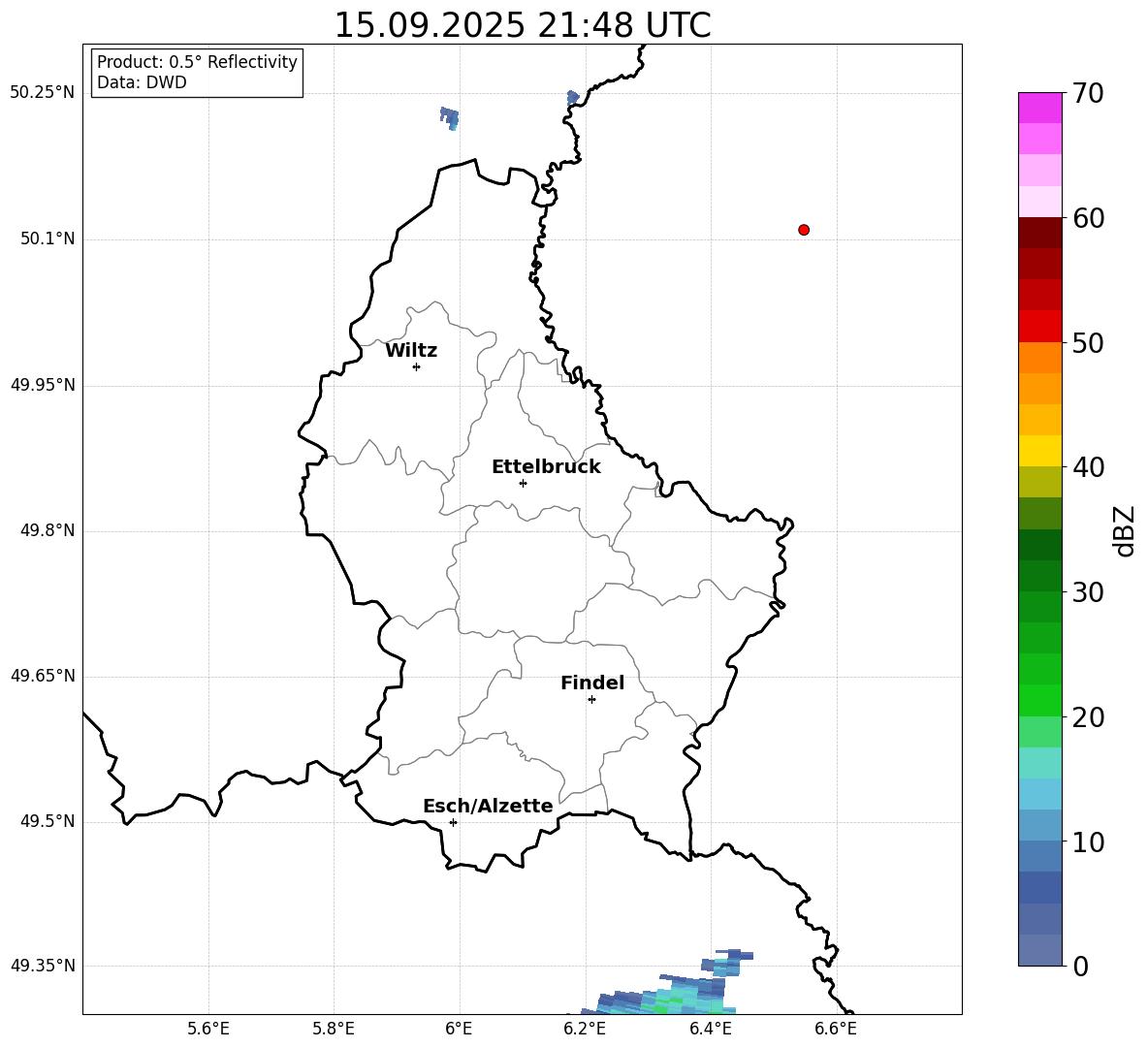
Task: Click the magenta top colorbar segment
Action: (x=1039, y=108)
